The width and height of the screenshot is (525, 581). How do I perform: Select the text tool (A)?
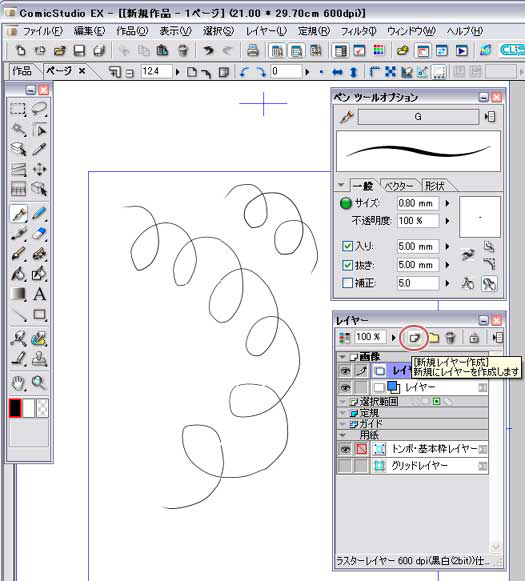click(39, 294)
